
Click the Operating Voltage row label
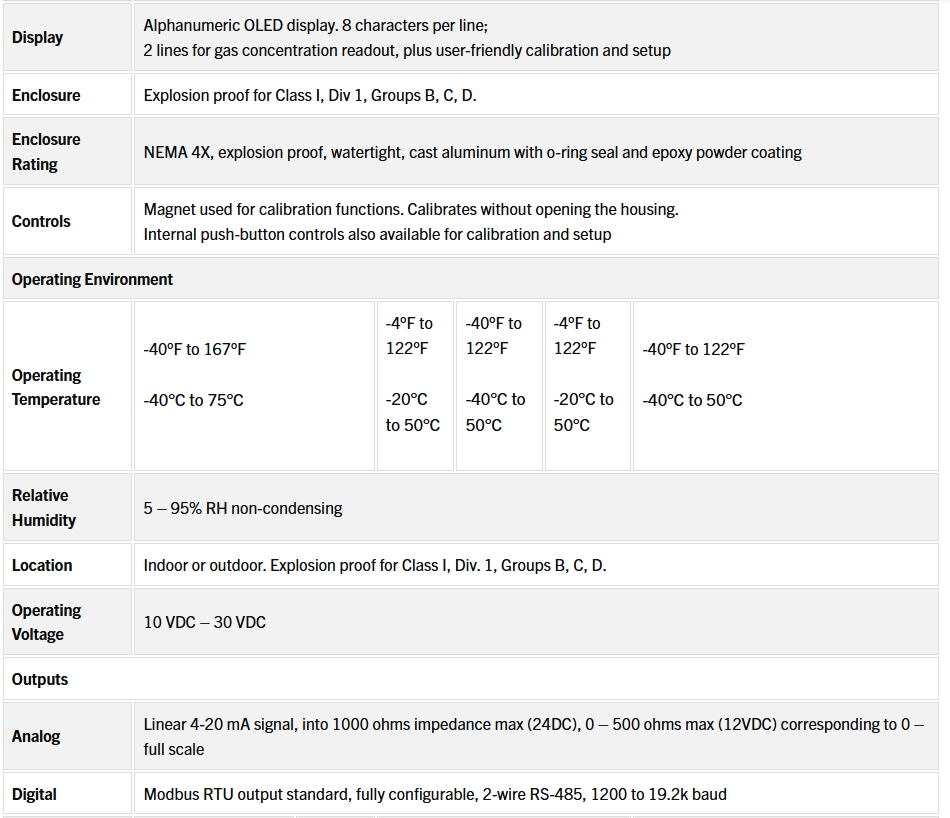click(46, 622)
